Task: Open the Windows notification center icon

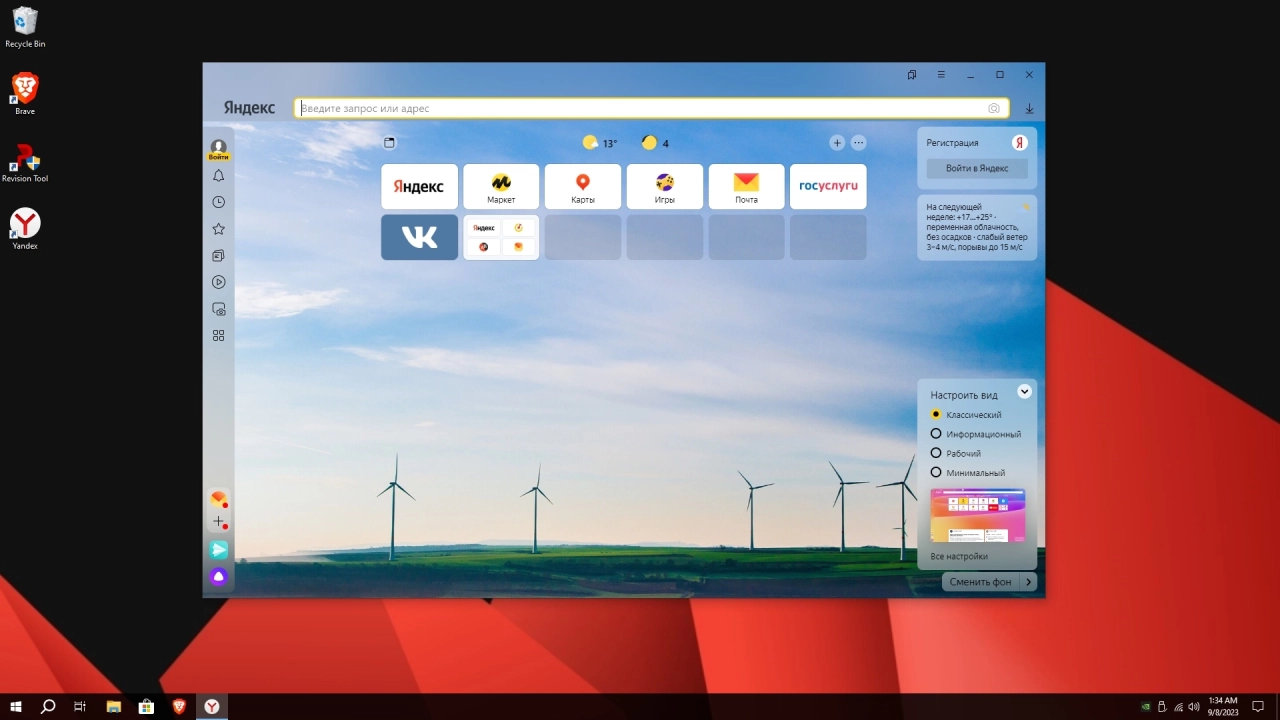Action: (x=1259, y=707)
